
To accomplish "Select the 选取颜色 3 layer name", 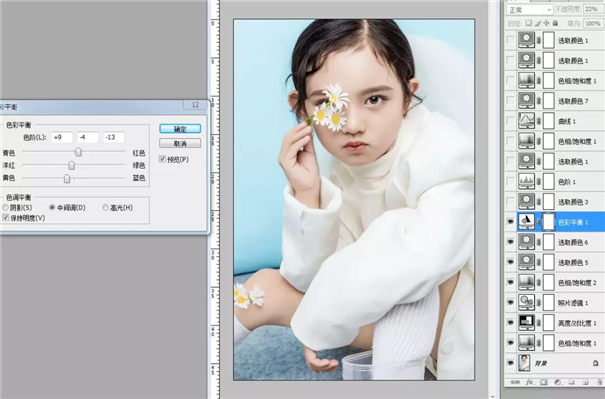I will [573, 202].
